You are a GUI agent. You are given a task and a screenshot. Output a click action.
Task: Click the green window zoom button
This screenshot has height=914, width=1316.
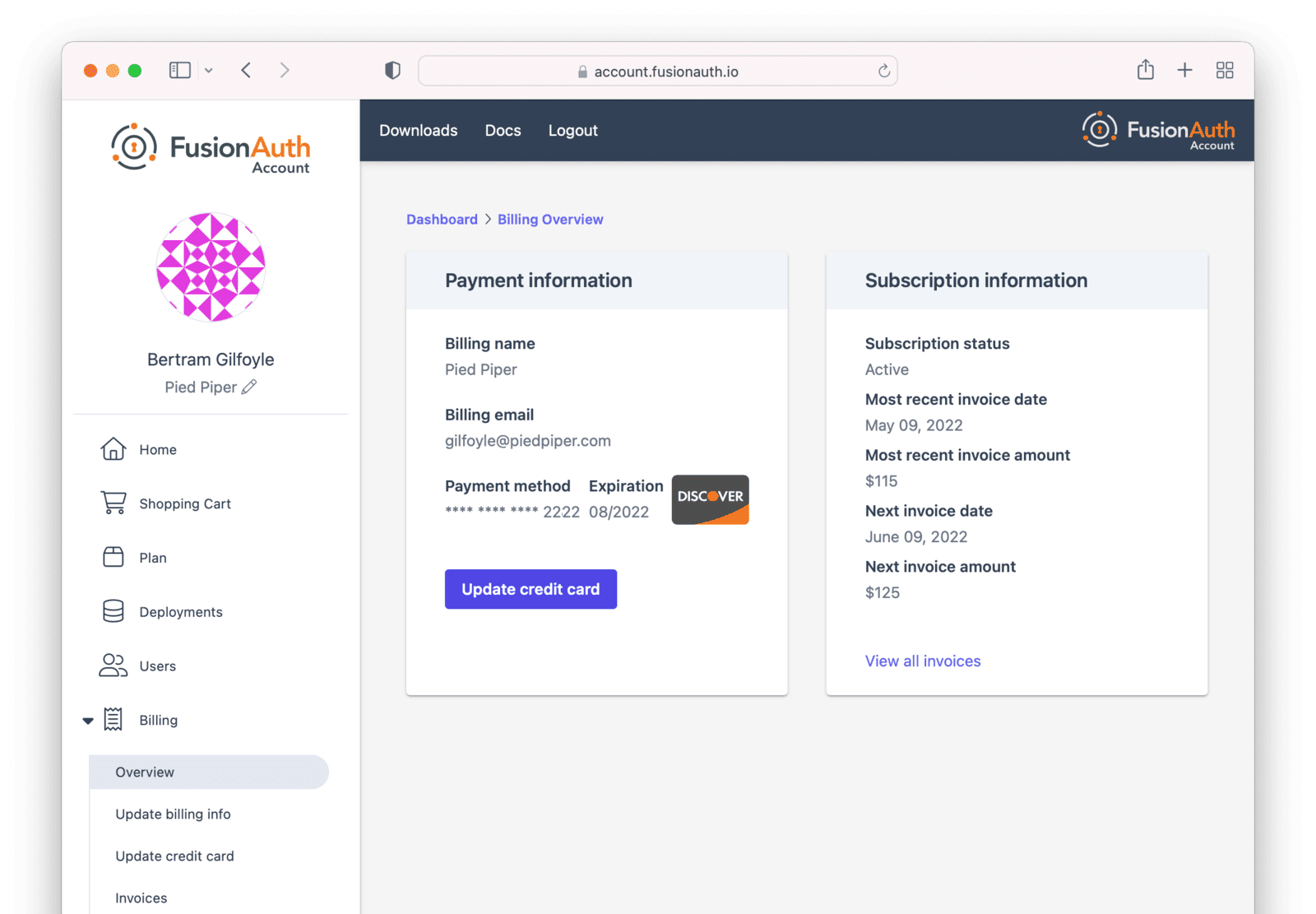(x=135, y=71)
